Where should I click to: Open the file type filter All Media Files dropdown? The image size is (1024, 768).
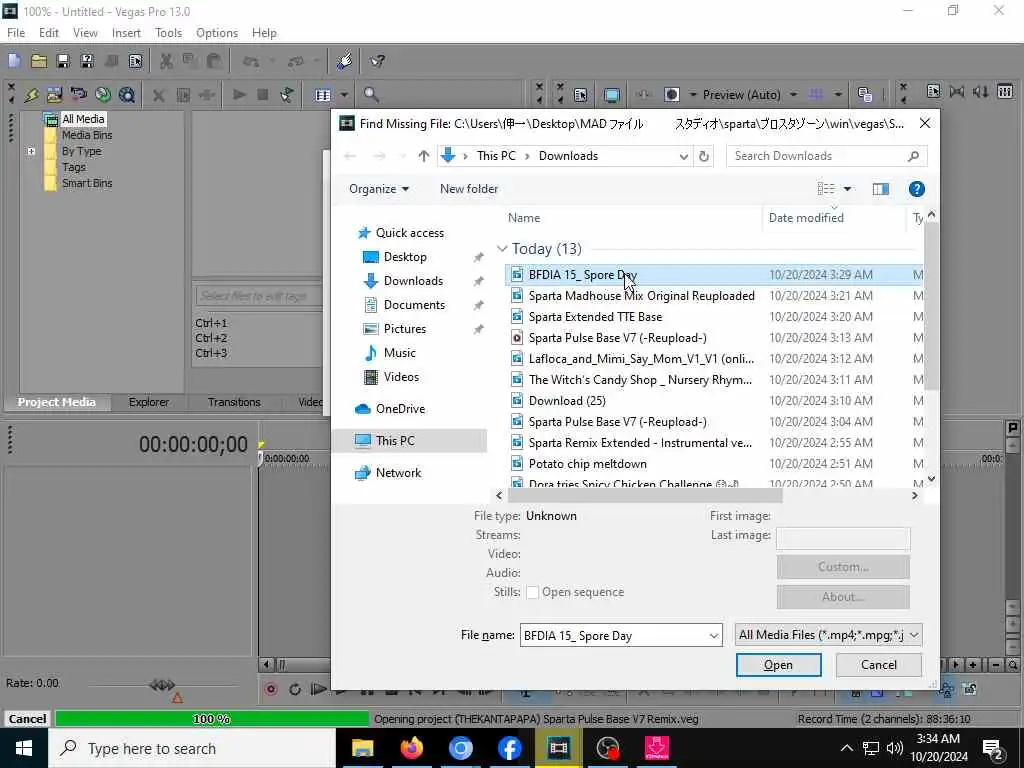tap(914, 635)
